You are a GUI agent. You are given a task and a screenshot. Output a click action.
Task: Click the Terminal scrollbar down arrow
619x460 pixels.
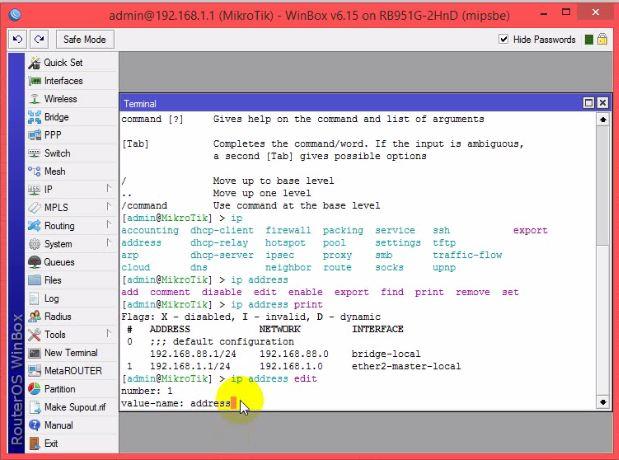click(x=602, y=402)
